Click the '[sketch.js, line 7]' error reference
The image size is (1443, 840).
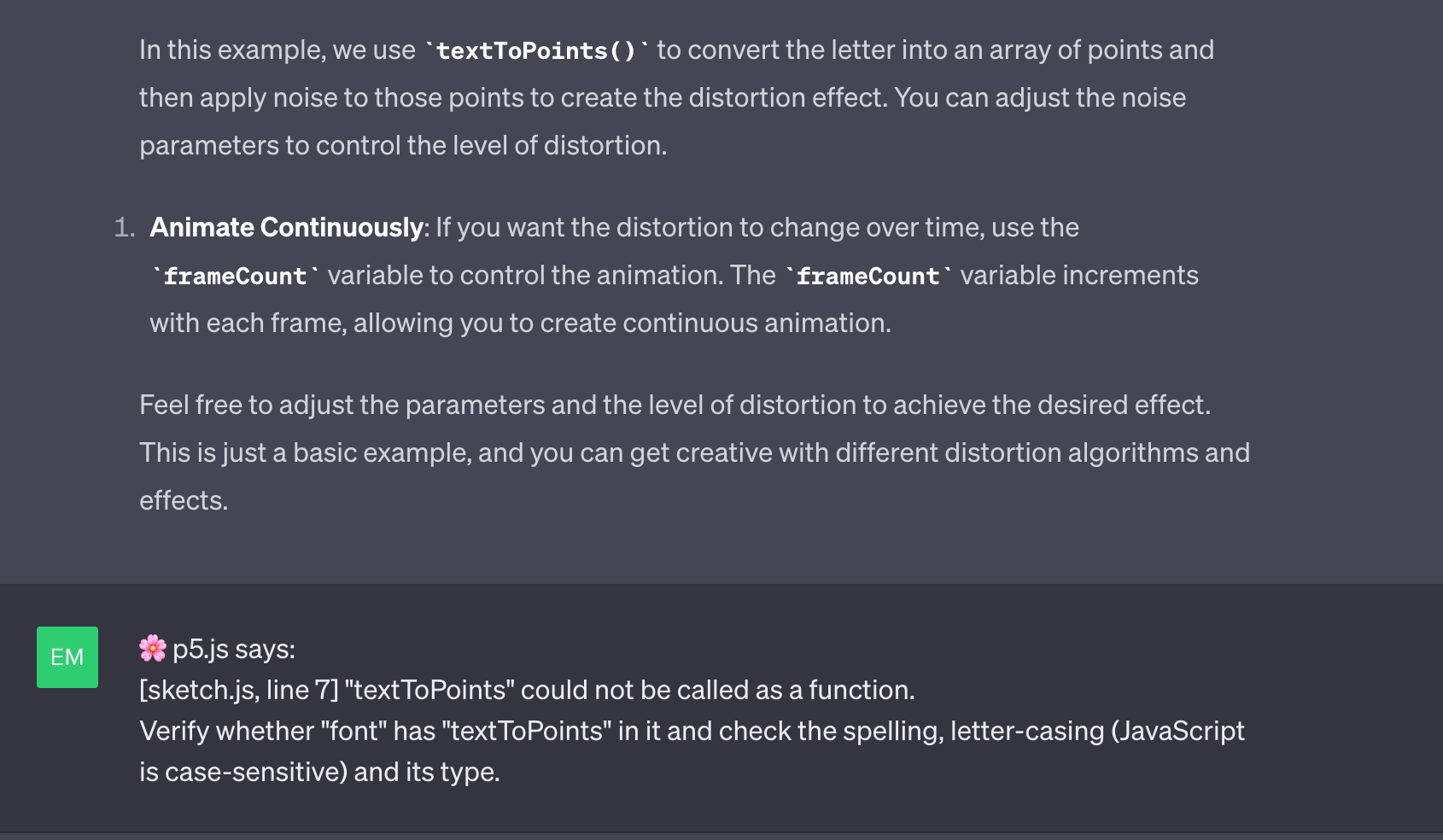[x=239, y=690]
